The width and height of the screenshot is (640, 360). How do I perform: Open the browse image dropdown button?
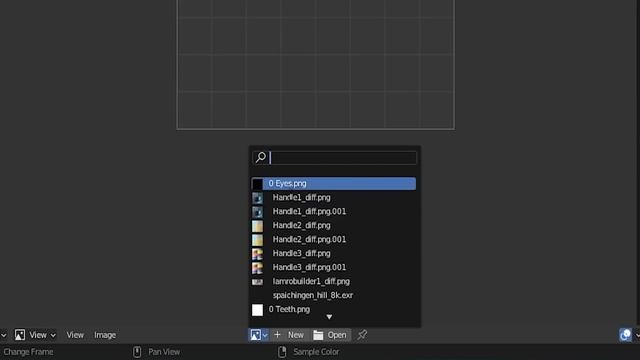pyautogui.click(x=259, y=335)
